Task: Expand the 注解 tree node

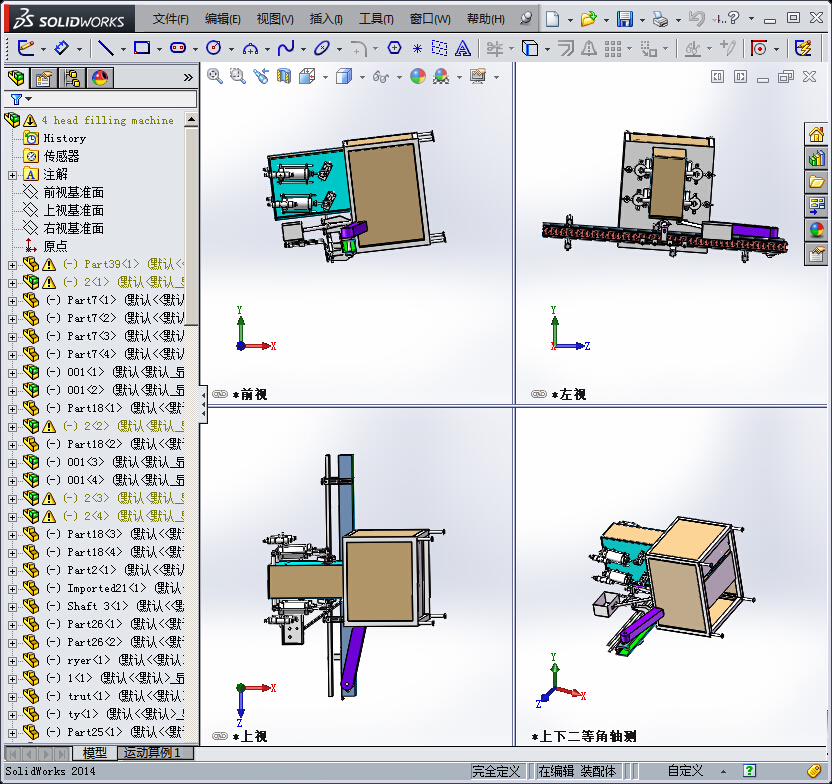Action: [12, 175]
